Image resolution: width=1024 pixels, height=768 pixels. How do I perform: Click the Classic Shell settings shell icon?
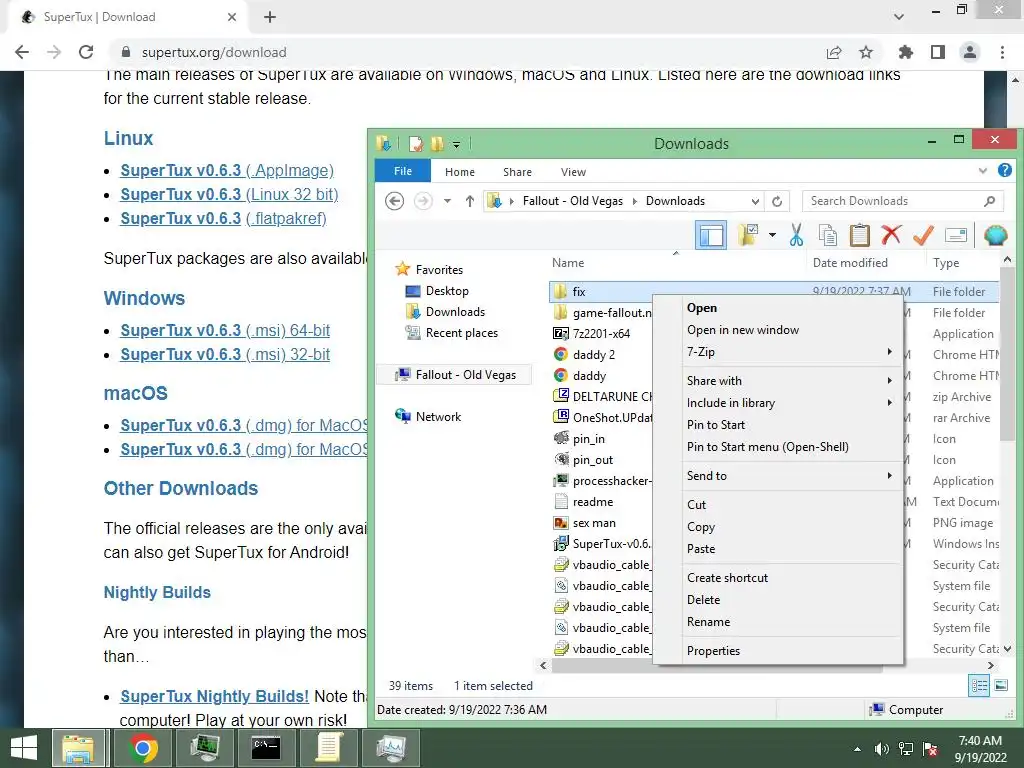pos(996,235)
